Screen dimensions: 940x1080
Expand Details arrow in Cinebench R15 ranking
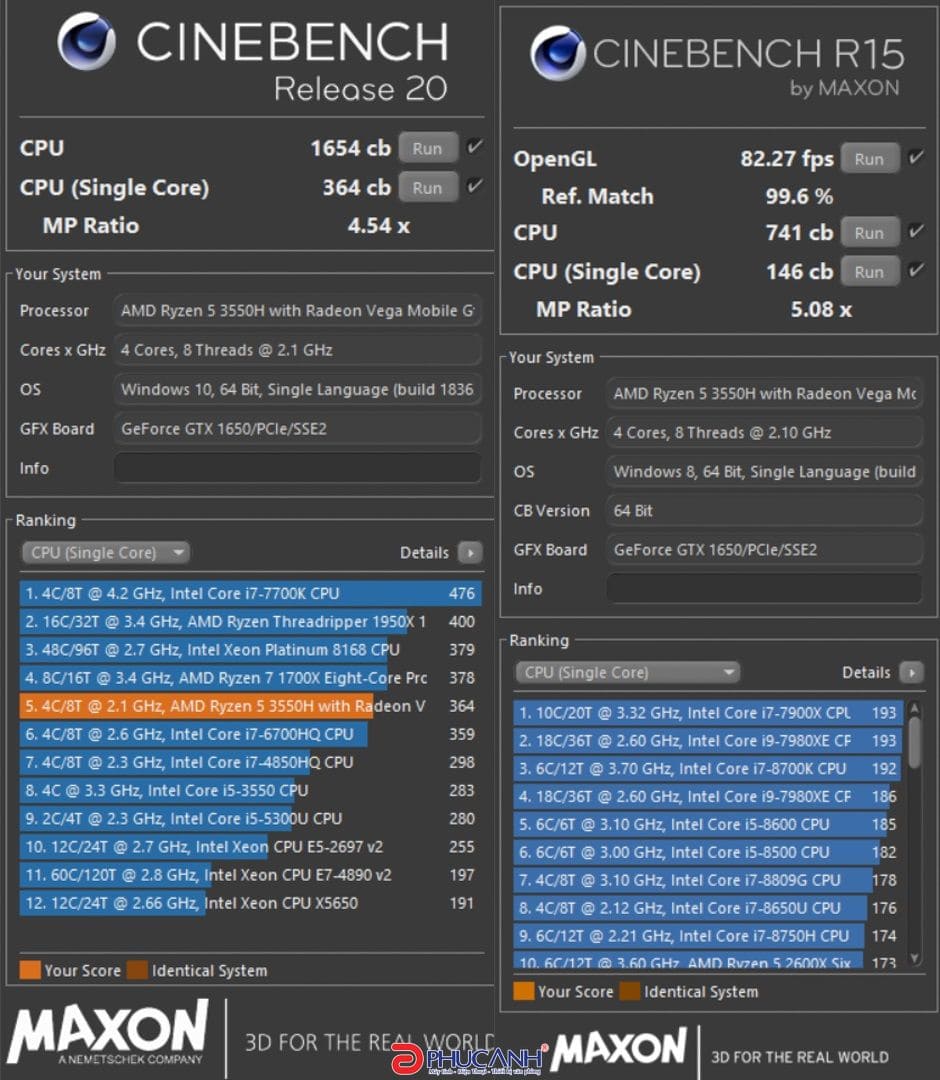click(x=912, y=672)
